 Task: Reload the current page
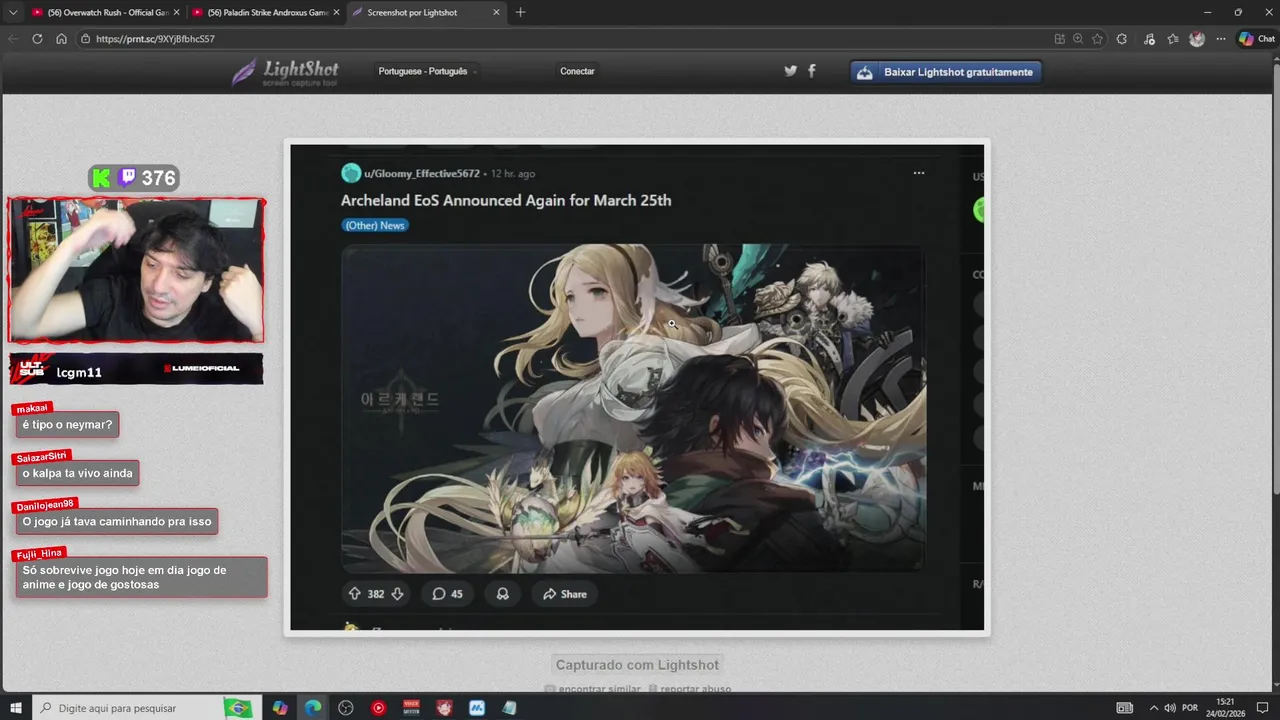(x=38, y=39)
